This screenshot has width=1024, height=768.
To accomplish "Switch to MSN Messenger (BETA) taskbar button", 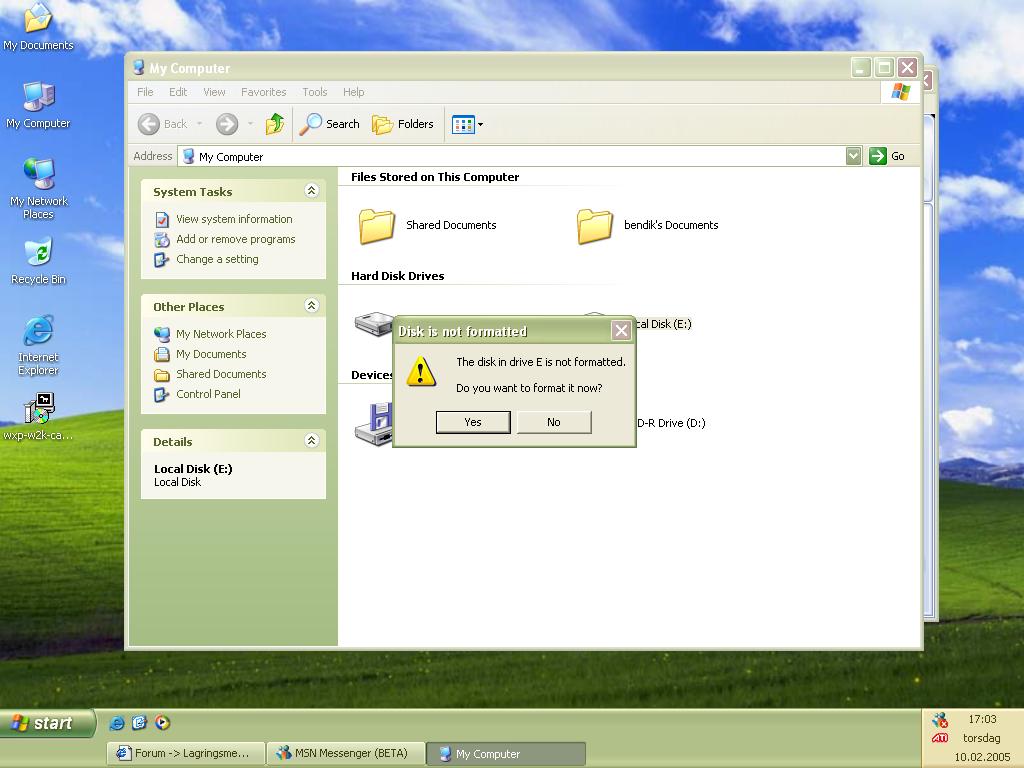I will click(x=346, y=754).
